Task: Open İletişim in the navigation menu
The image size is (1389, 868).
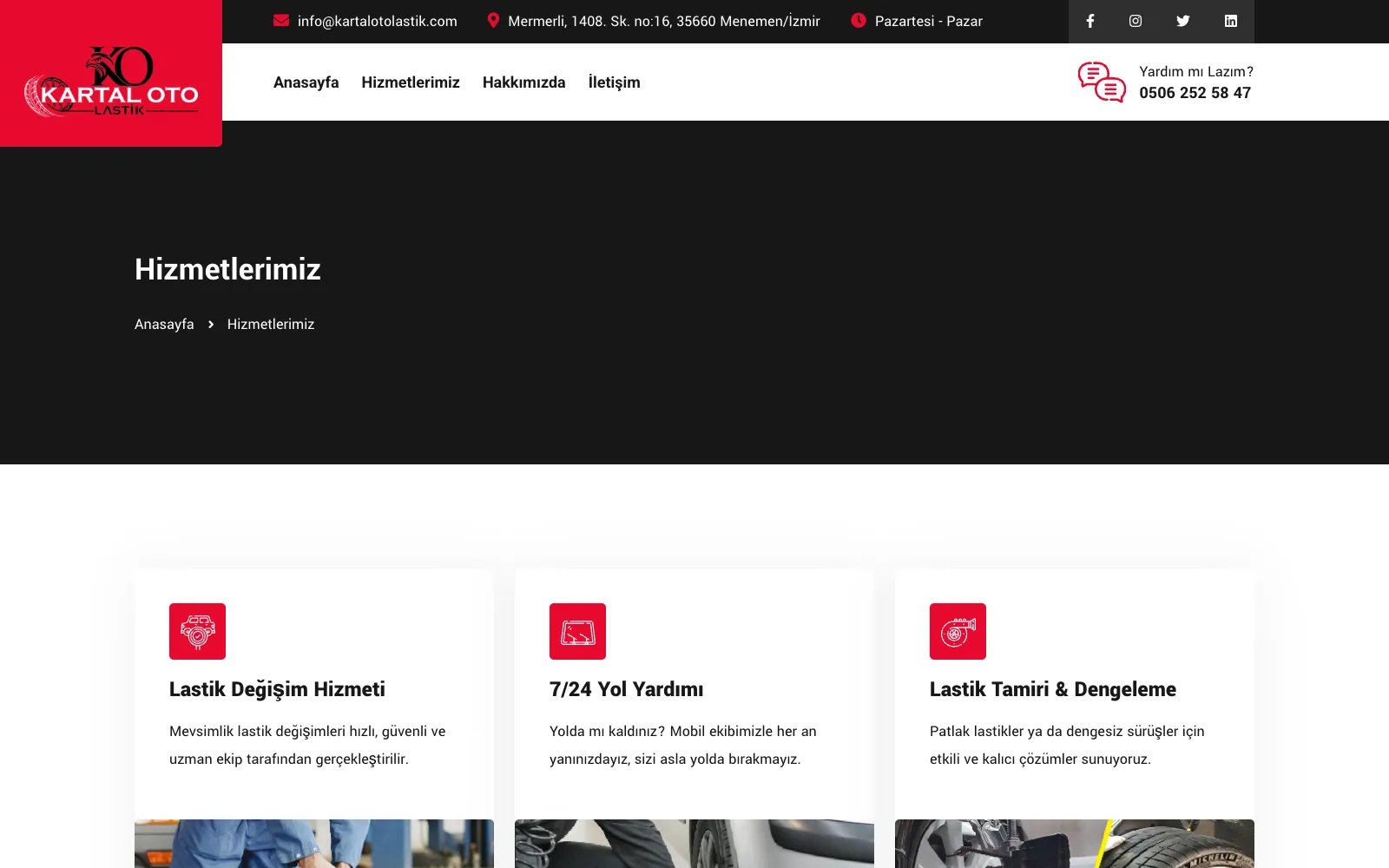Action: 614,82
